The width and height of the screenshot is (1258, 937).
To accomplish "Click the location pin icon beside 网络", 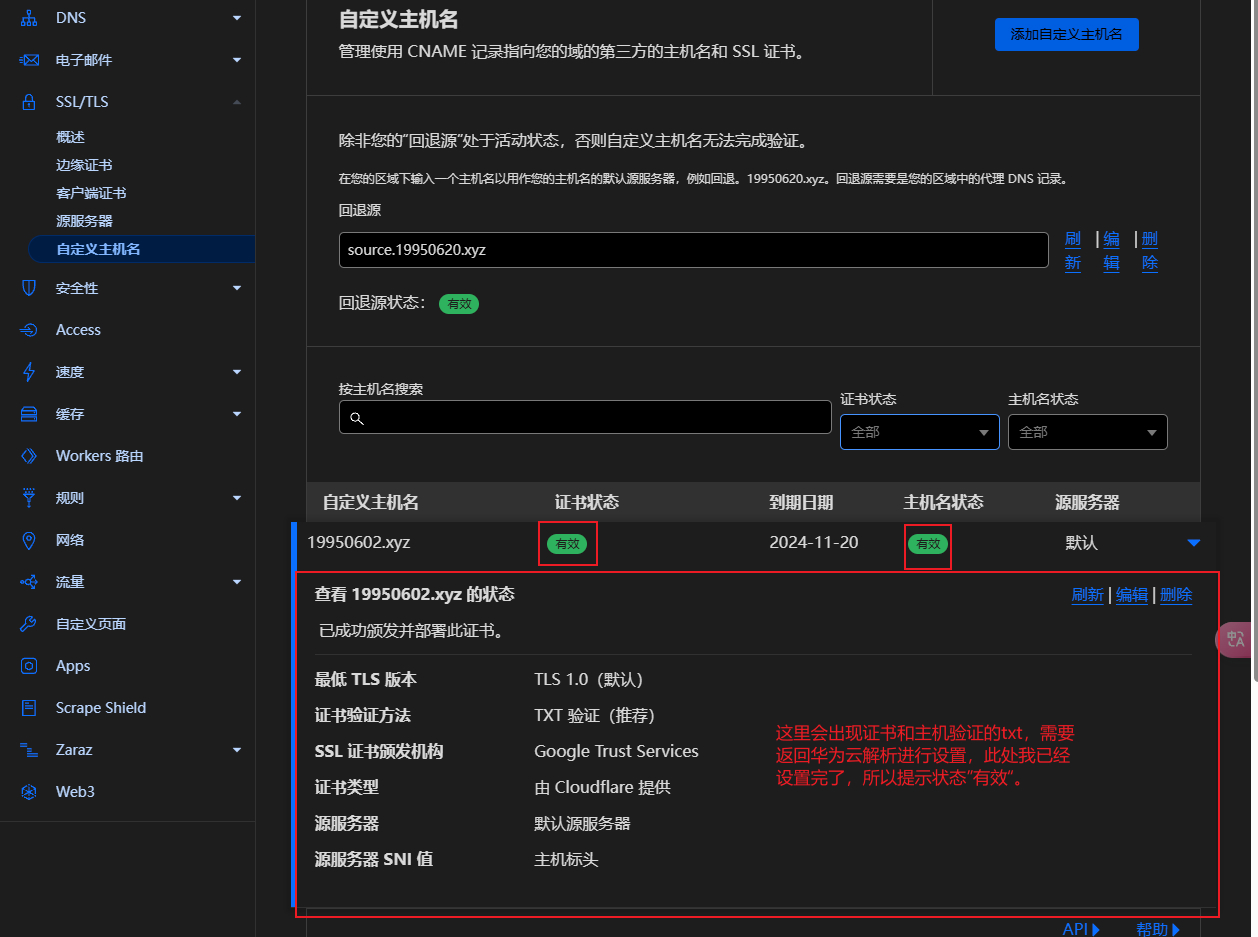I will (29, 540).
